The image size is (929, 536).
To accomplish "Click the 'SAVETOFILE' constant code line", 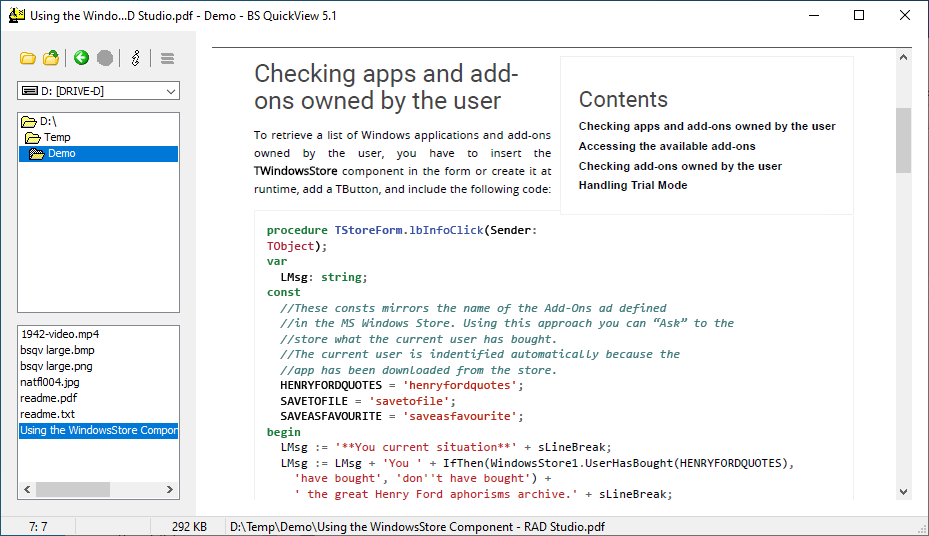I will 368,402.
